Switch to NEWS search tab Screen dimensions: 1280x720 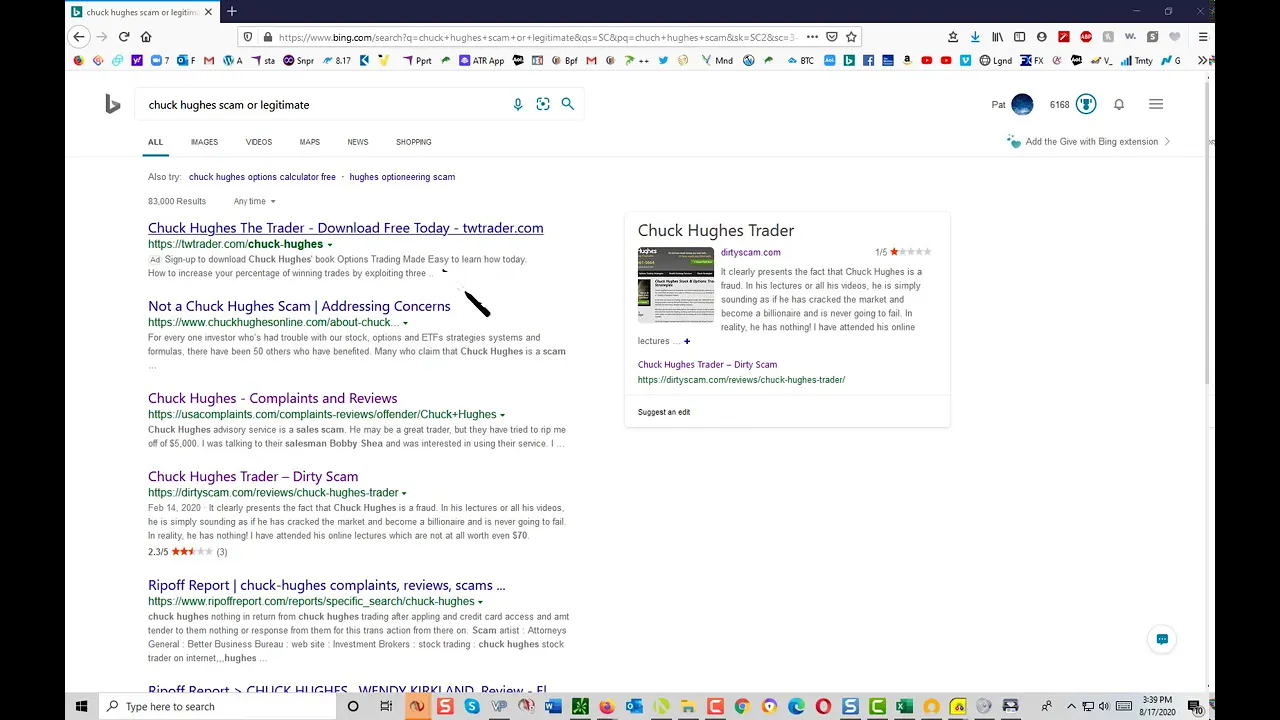[x=358, y=142]
